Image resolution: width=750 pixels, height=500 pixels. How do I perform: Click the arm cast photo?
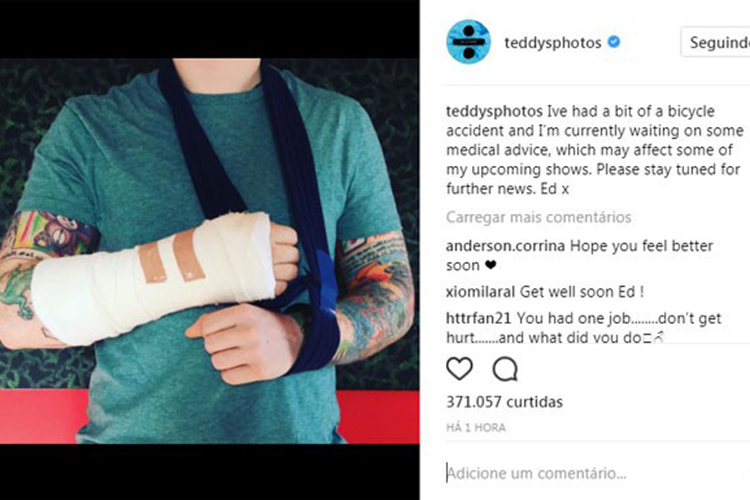pos(210,251)
